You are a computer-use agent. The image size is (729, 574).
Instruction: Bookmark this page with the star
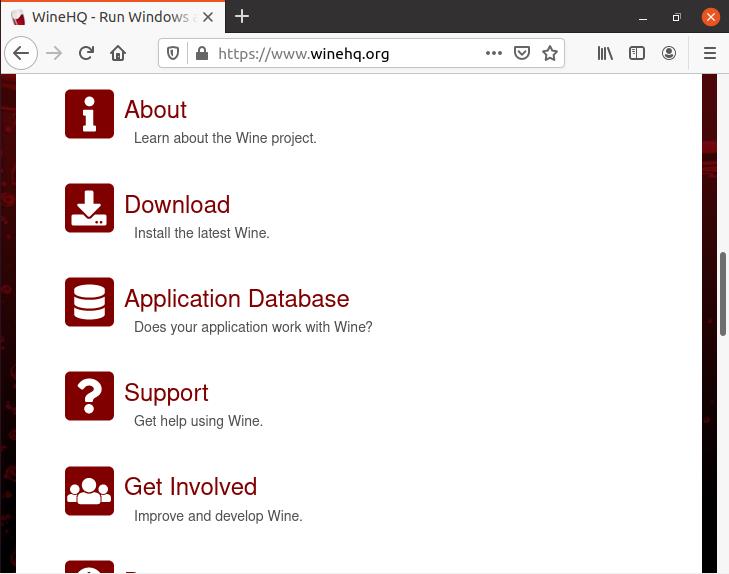tap(550, 53)
